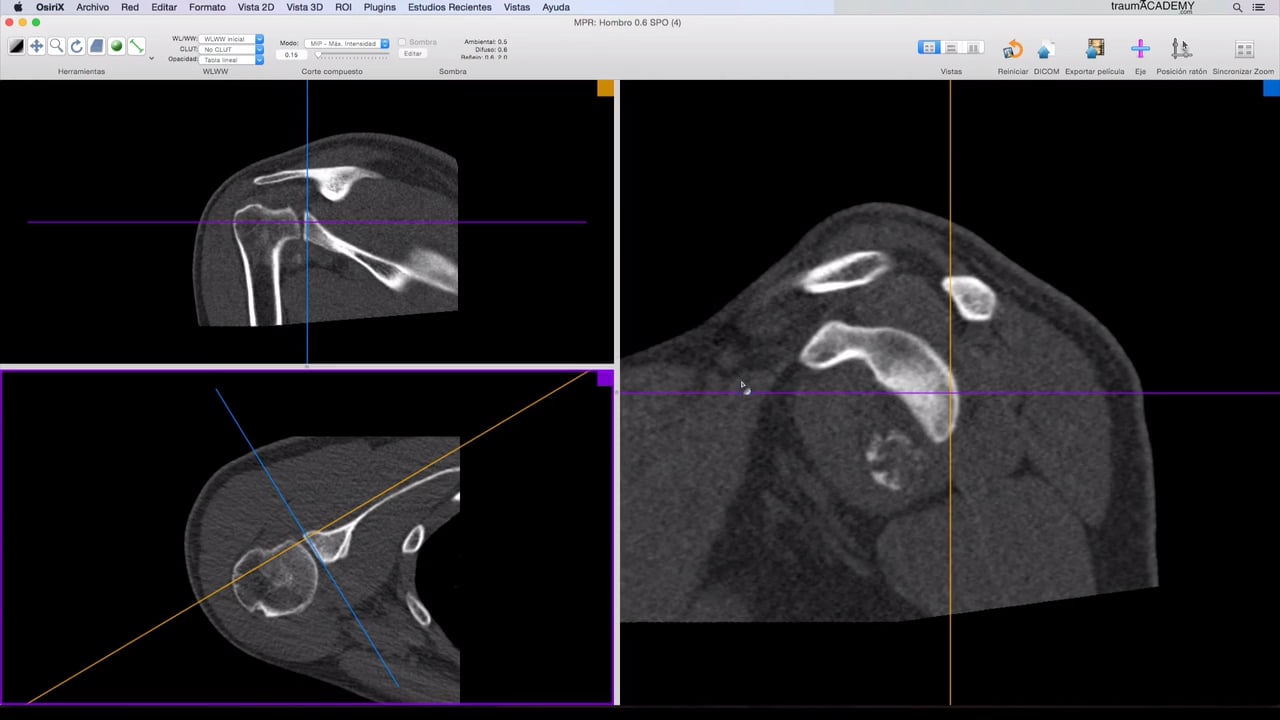Screen dimensions: 1280x720
Task: Select the WL/WW contrast tool
Action: click(16, 46)
